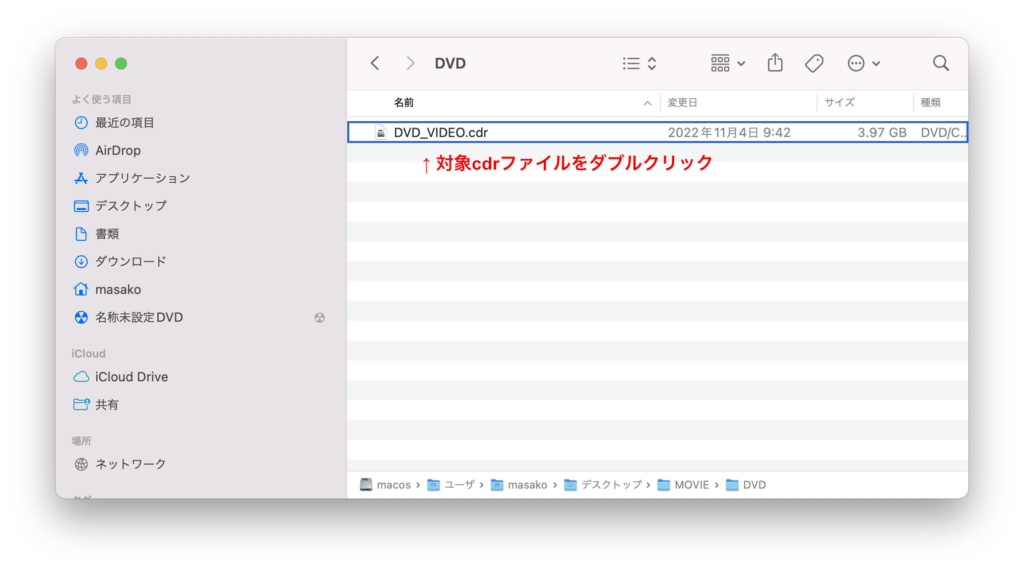Open ダウンロード in the sidebar

(x=131, y=261)
